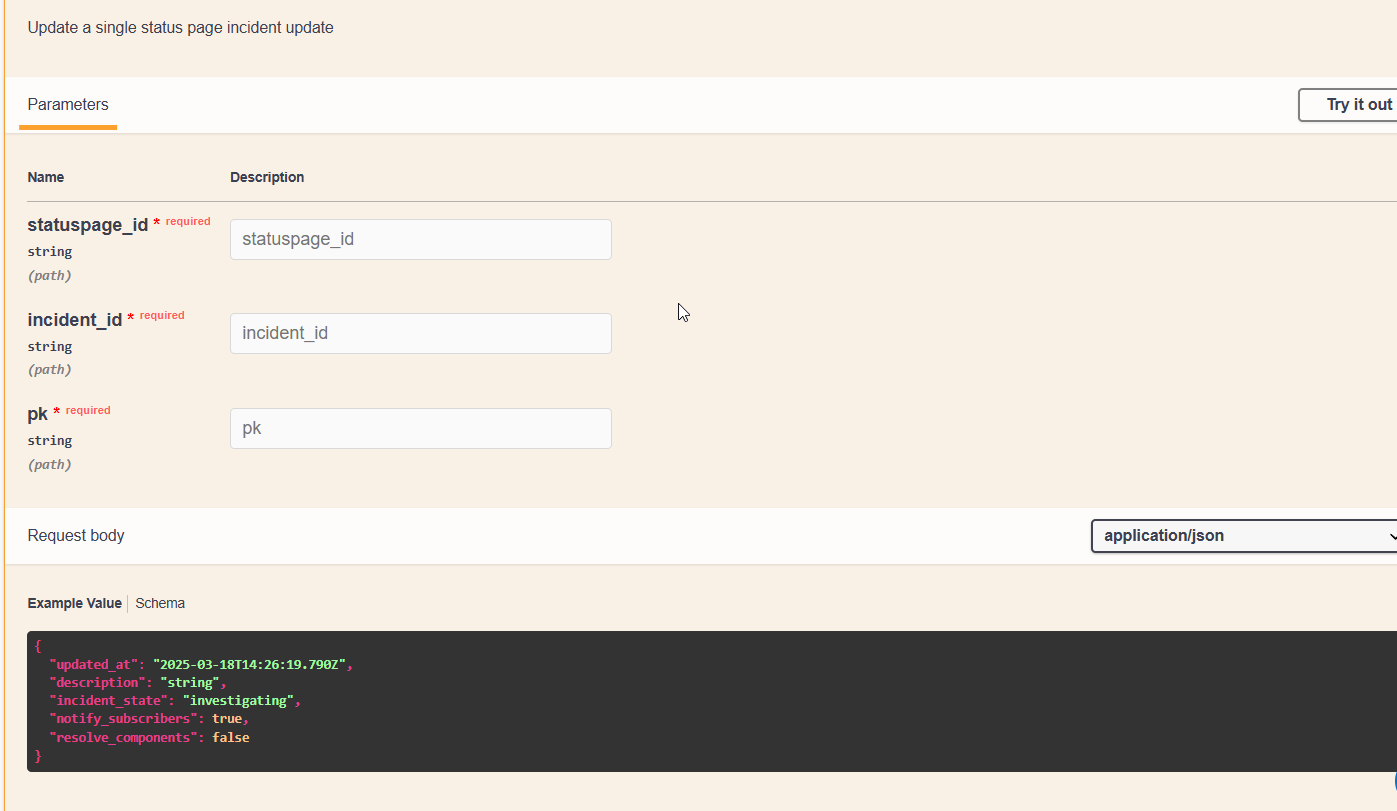Click the incident_id parameter name
This screenshot has width=1397, height=811.
point(75,320)
